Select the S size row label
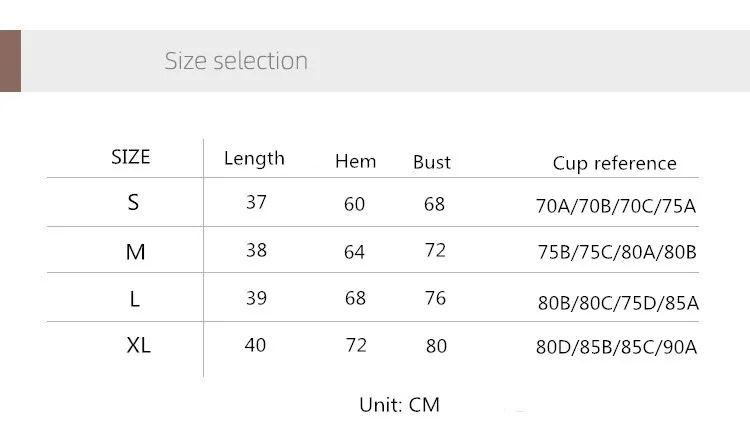 tap(133, 202)
